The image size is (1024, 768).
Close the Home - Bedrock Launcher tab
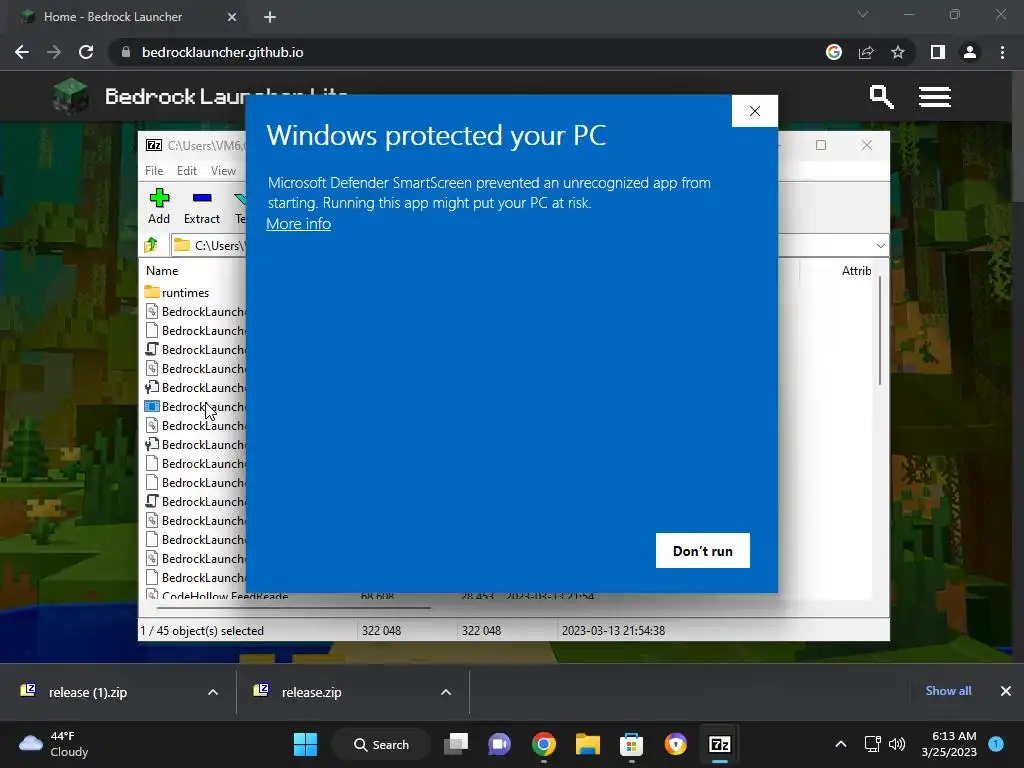(232, 17)
